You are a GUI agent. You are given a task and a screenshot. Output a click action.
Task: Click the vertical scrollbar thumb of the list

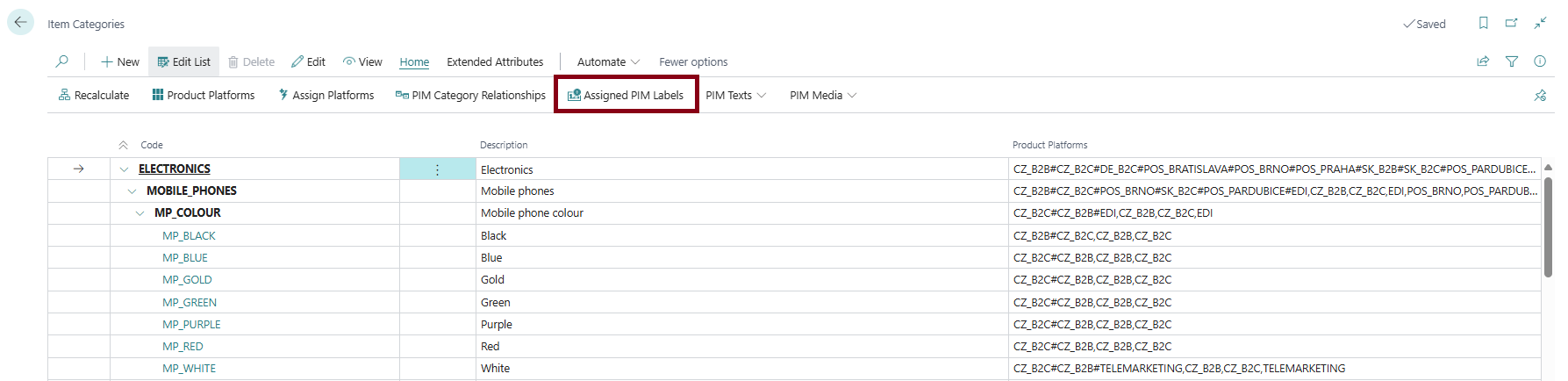pyautogui.click(x=1548, y=227)
